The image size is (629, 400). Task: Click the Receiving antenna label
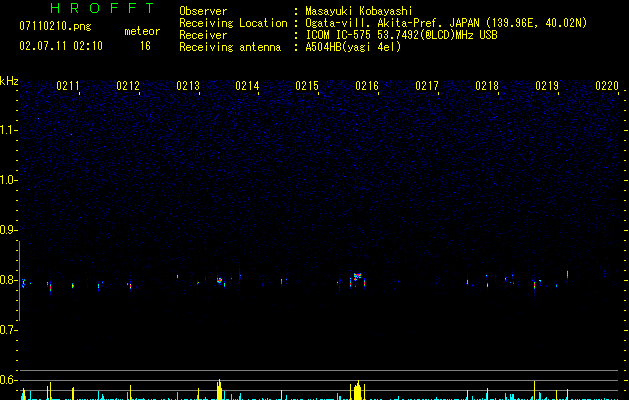pos(230,47)
